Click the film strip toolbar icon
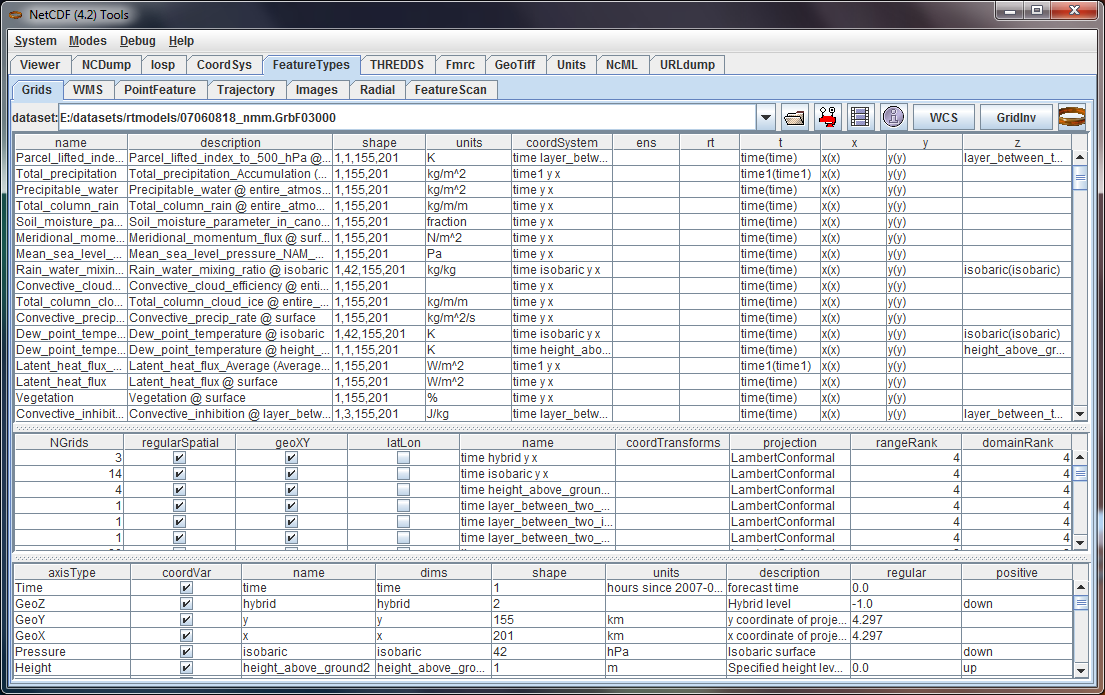Viewport: 1105px width, 695px height. tap(860, 117)
